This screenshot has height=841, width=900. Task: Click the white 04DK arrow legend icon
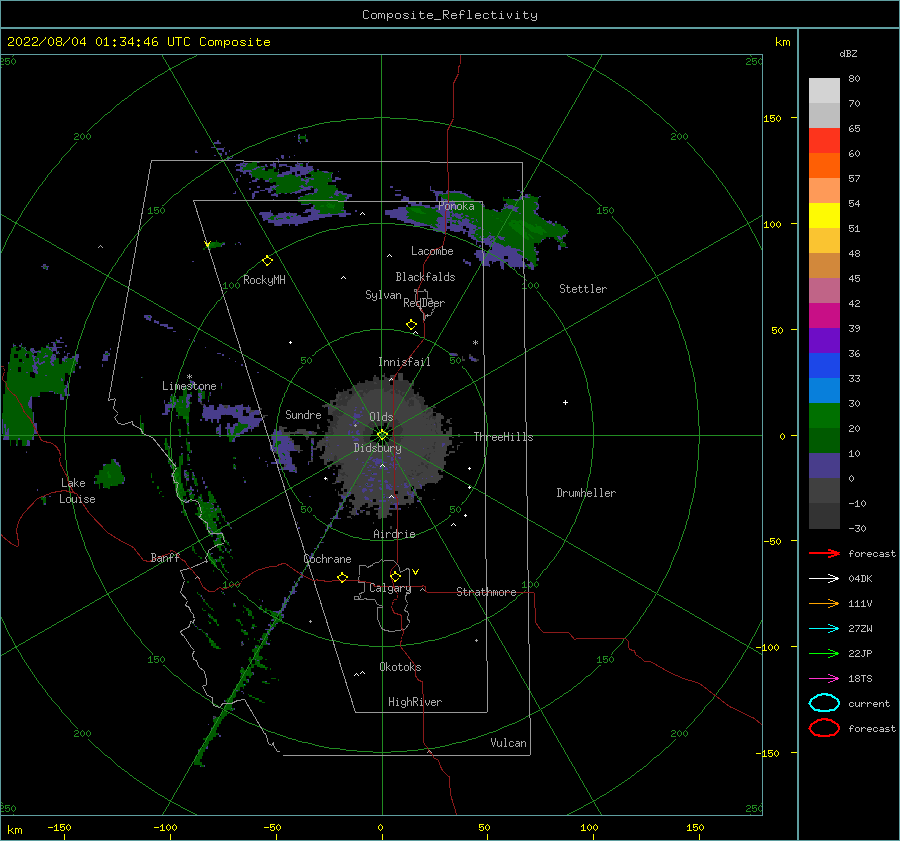tap(824, 578)
